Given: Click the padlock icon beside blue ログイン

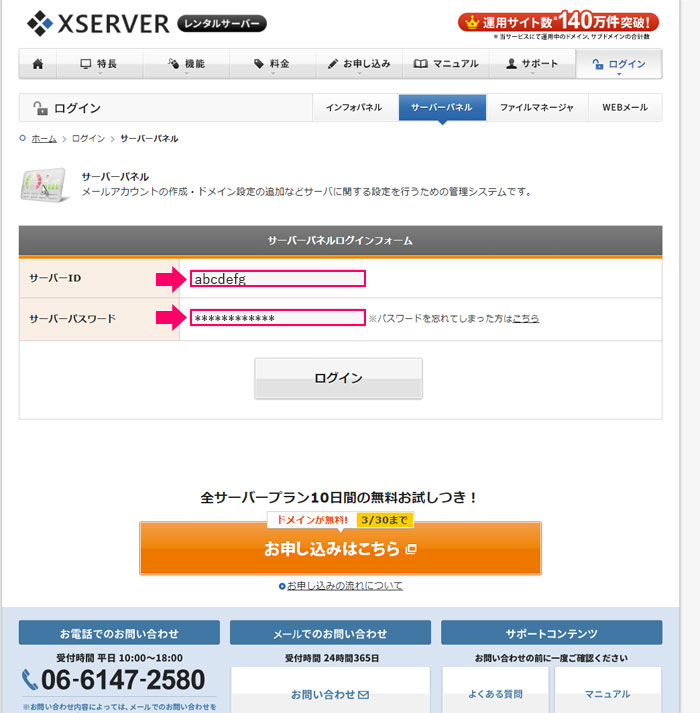Looking at the screenshot, I should pyautogui.click(x=598, y=64).
